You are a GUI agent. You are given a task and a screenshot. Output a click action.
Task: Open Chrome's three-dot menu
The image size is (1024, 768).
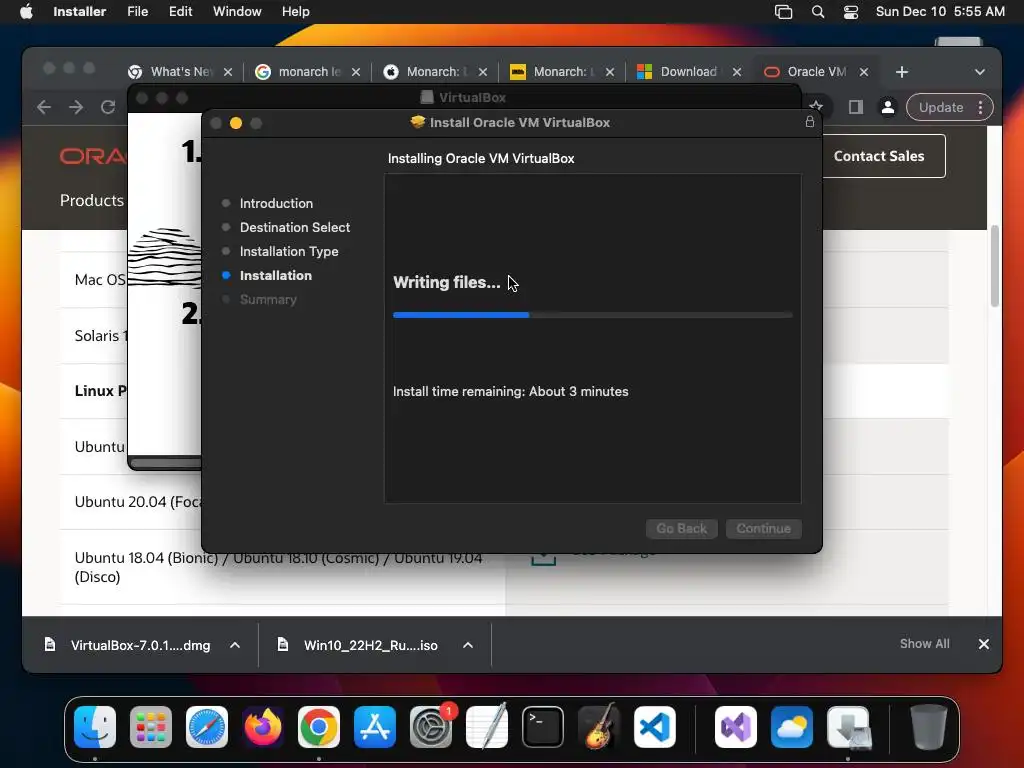(980, 107)
